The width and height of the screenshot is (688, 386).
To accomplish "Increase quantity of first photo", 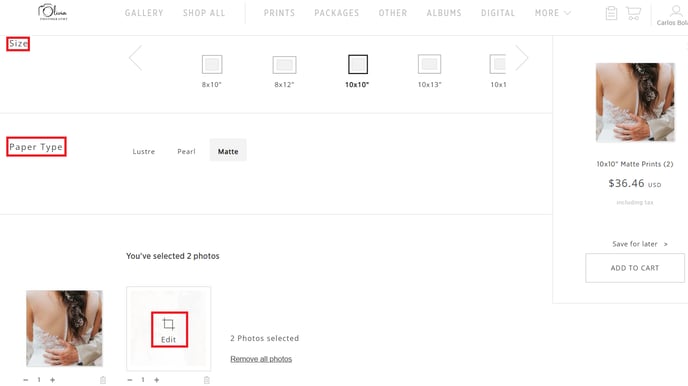I will (x=53, y=380).
